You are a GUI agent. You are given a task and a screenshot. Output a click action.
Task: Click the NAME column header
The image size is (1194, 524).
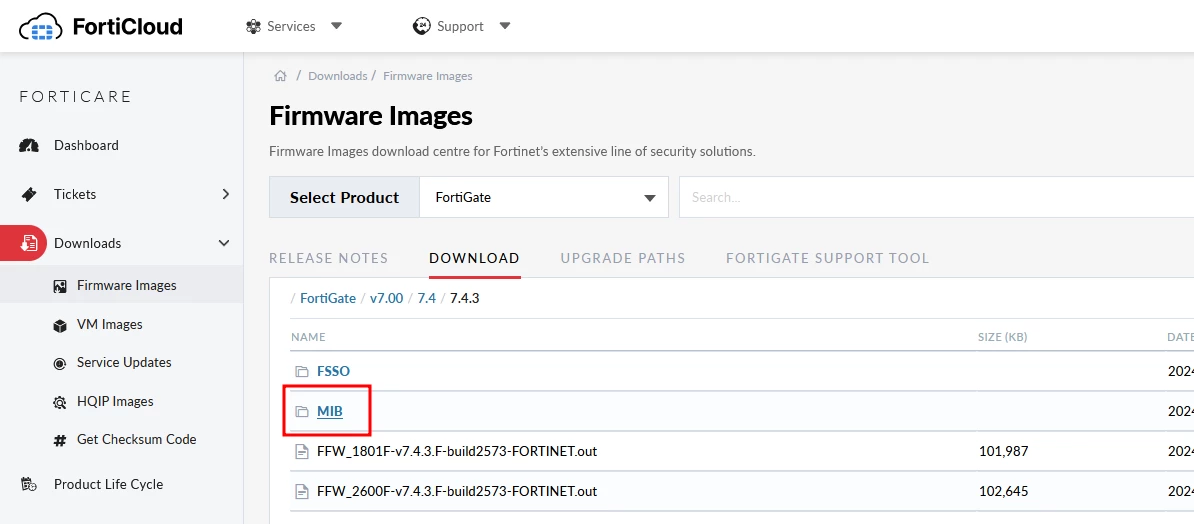coord(308,337)
